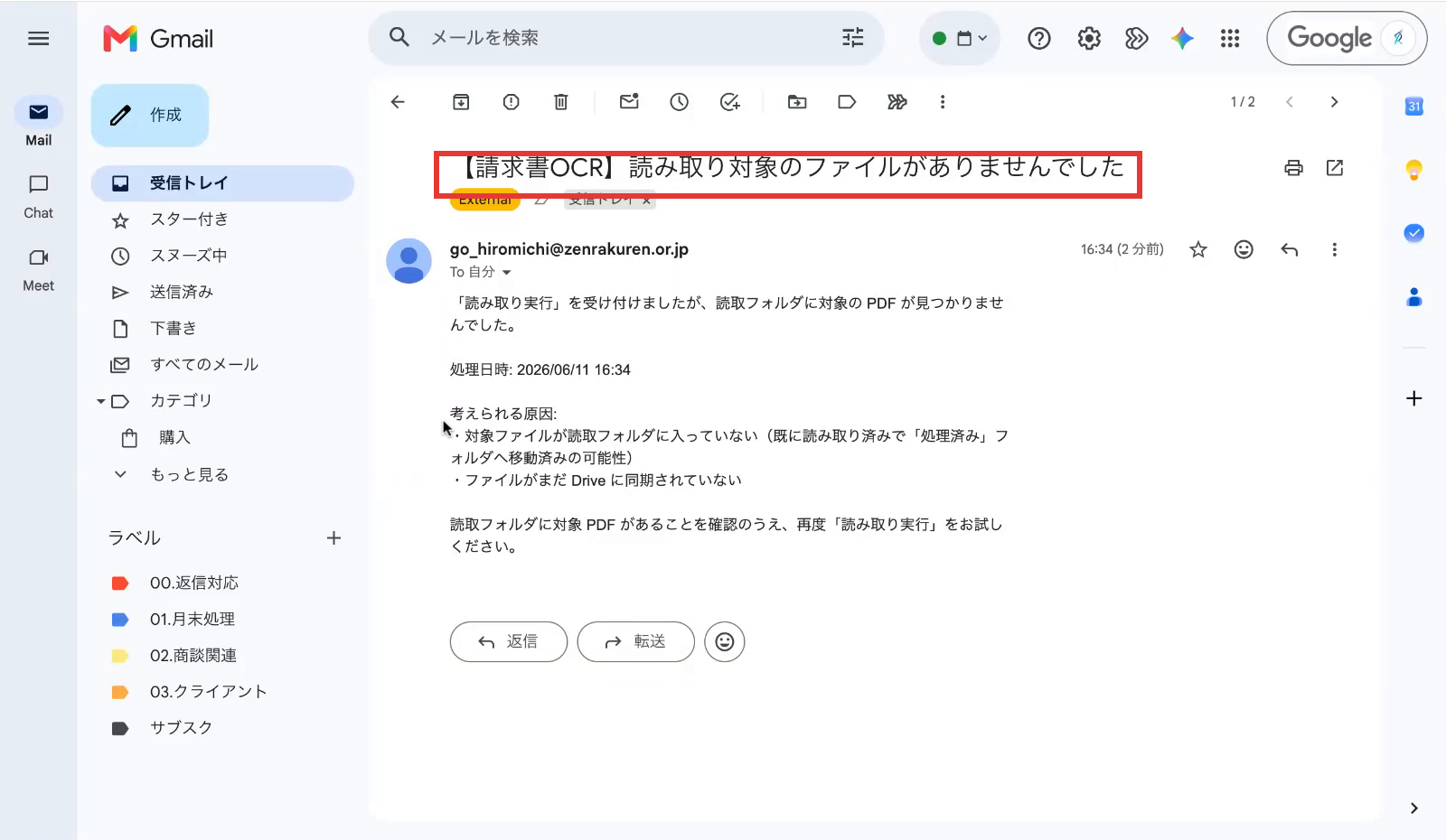
Task: Click the 作成 compose button
Action: click(x=150, y=115)
